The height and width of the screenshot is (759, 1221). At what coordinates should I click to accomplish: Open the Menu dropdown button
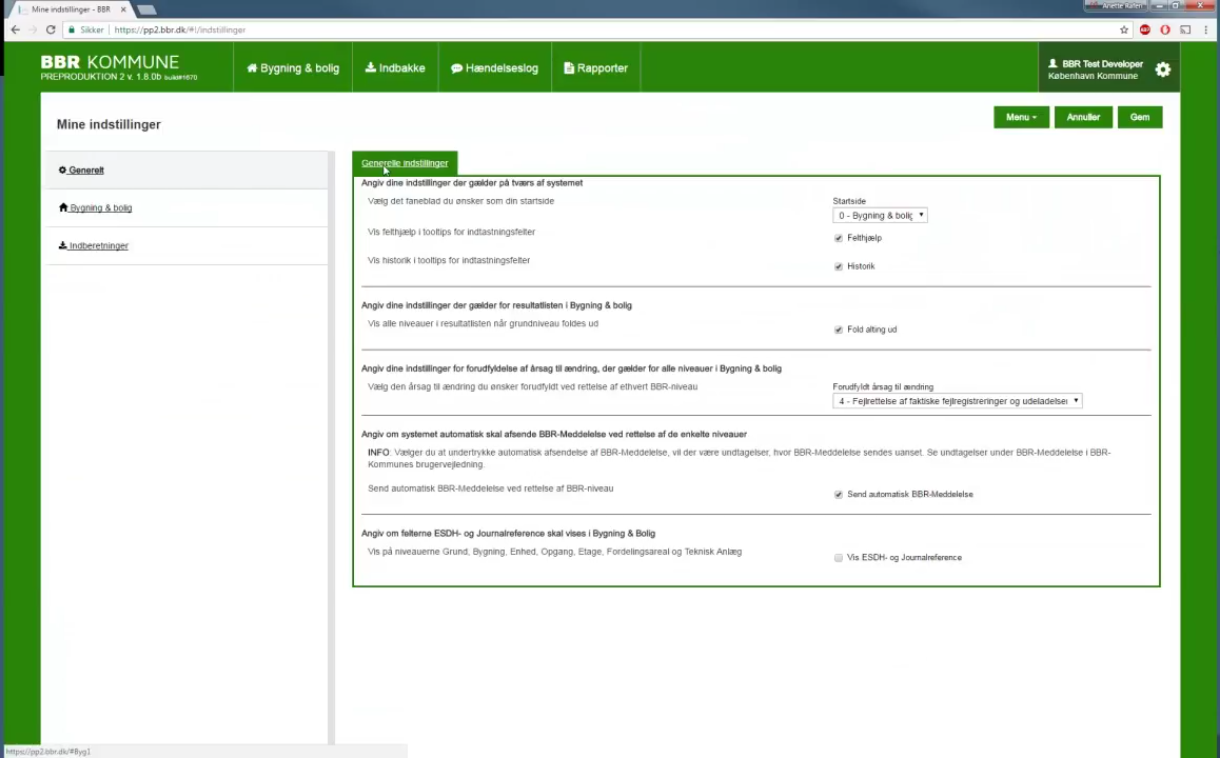tap(1021, 117)
